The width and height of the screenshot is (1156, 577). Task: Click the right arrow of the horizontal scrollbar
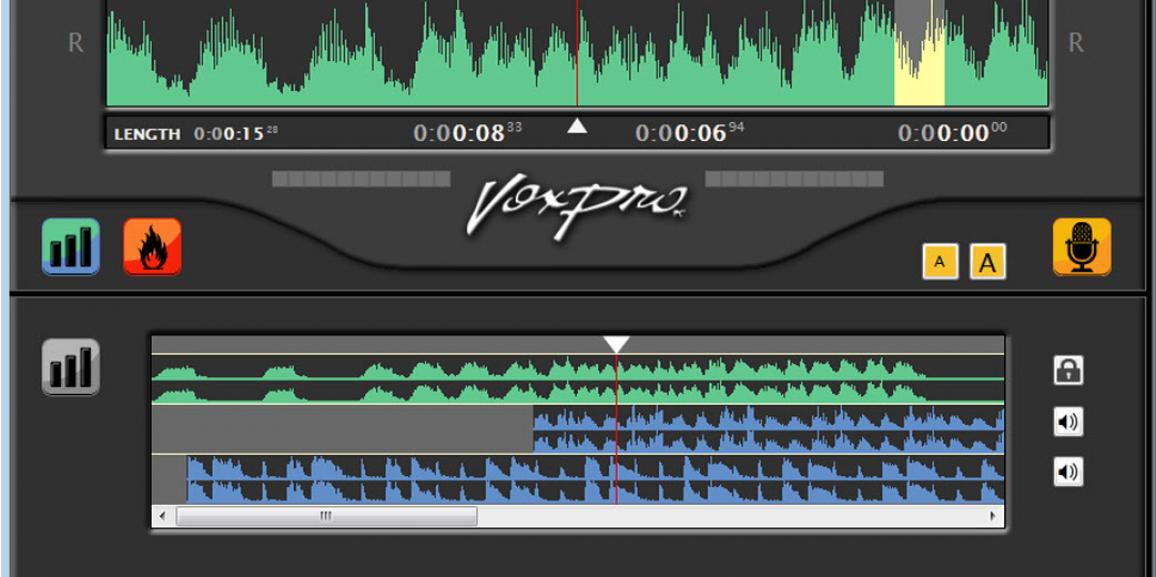(x=993, y=516)
